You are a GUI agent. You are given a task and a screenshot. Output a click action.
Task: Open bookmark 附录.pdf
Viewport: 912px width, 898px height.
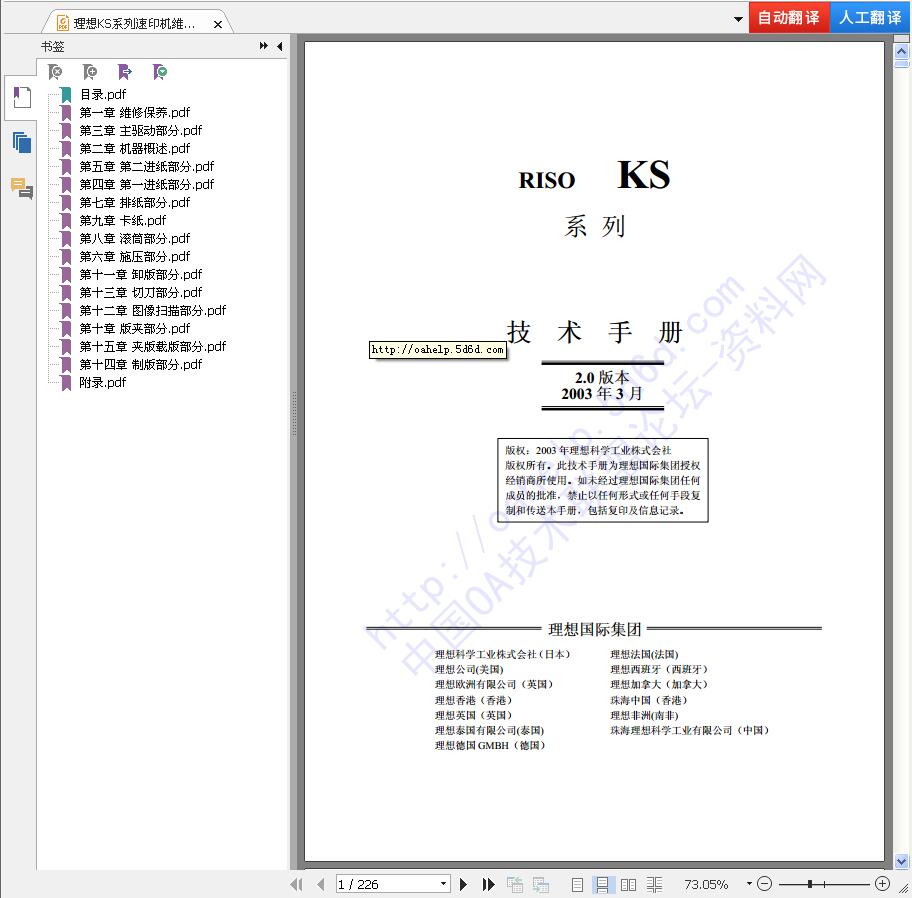tap(102, 383)
